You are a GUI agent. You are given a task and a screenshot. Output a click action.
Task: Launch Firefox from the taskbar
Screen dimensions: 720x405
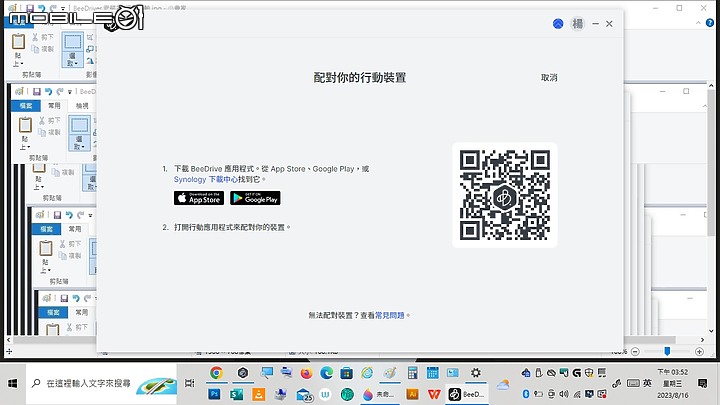coord(306,373)
